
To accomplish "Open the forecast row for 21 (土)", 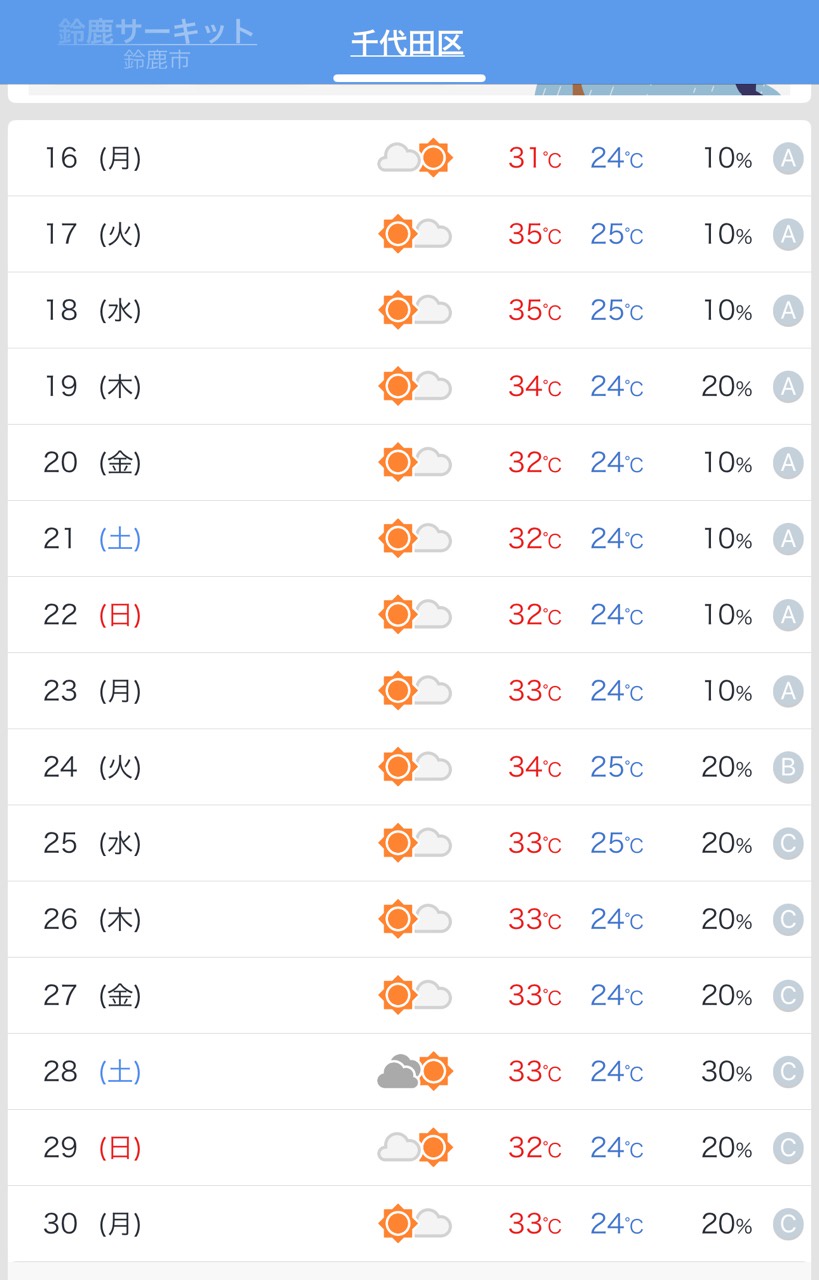I will coord(409,539).
